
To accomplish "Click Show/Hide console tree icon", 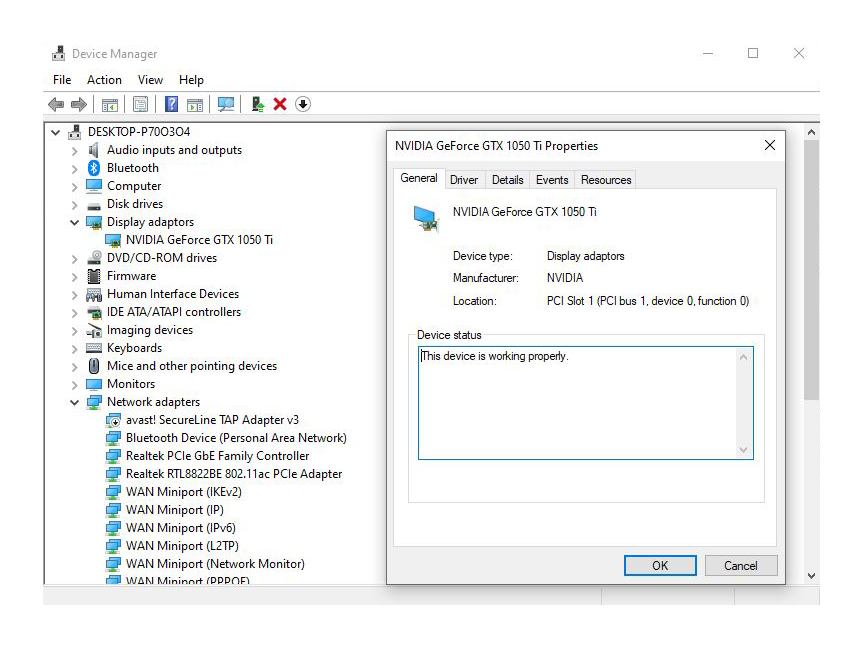I will [110, 105].
